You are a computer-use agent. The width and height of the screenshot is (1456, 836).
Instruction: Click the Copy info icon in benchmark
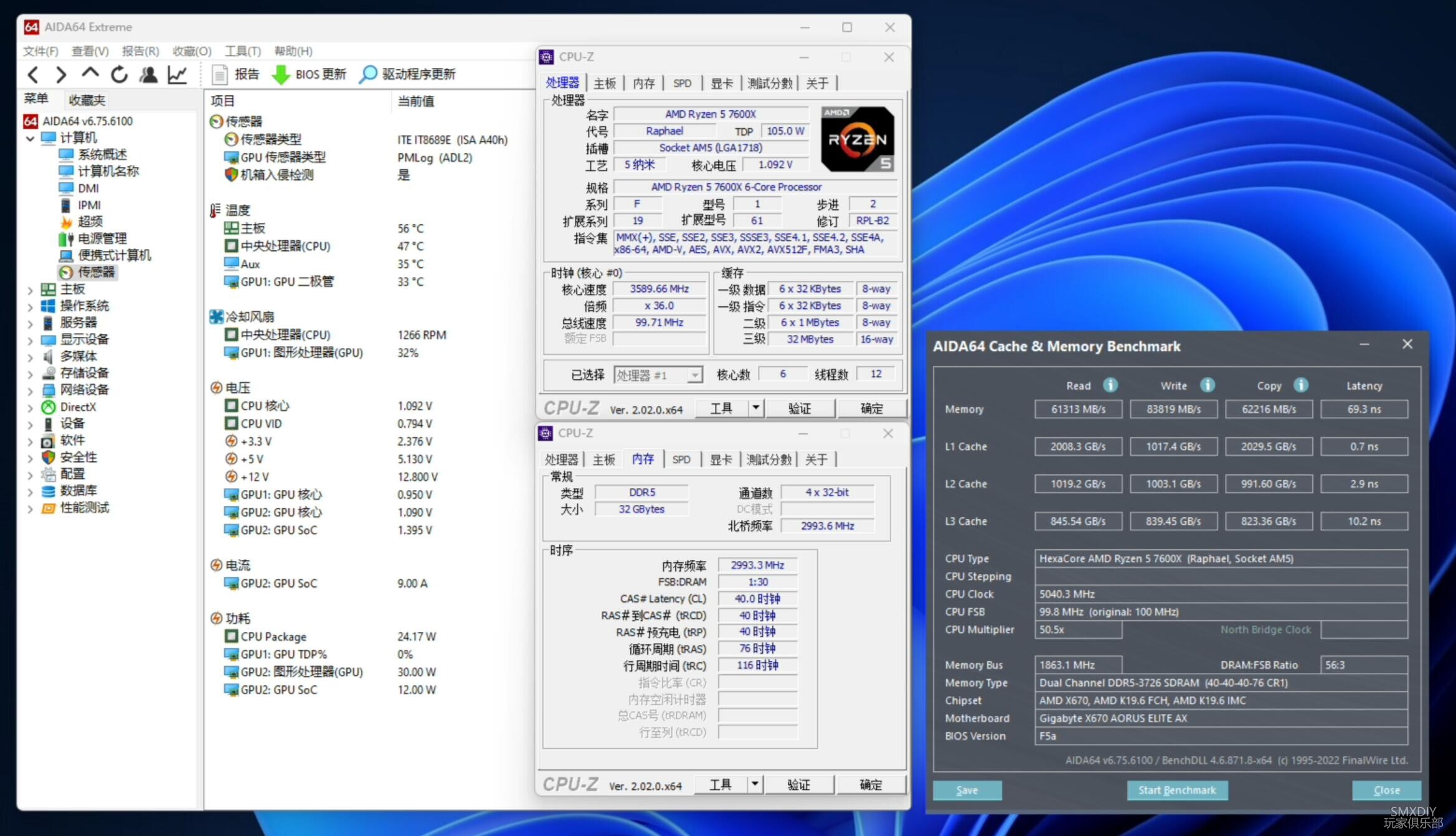click(x=1301, y=385)
